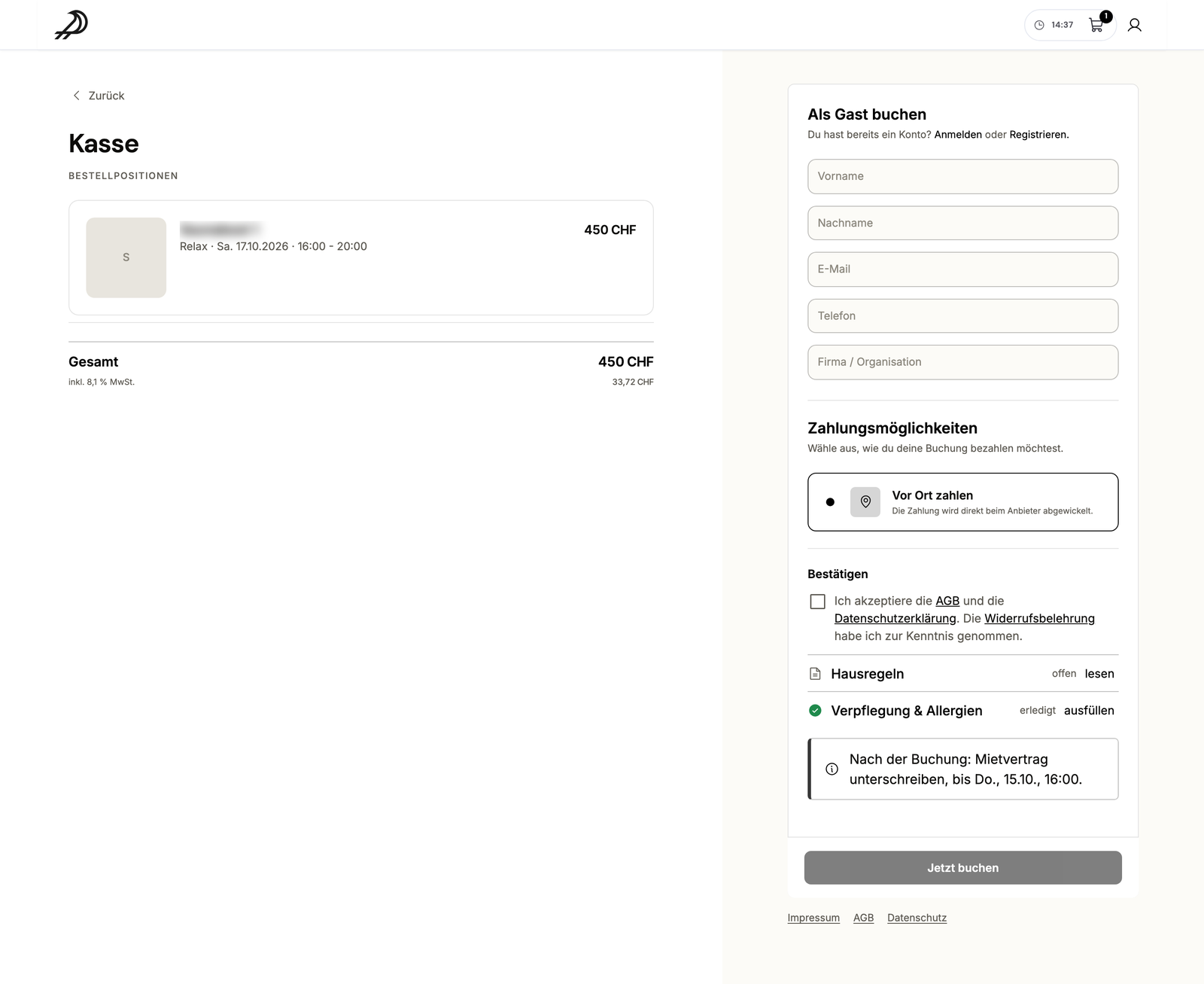Click the document icon beside Hausregeln
The image size is (1204, 984).
coord(815,674)
